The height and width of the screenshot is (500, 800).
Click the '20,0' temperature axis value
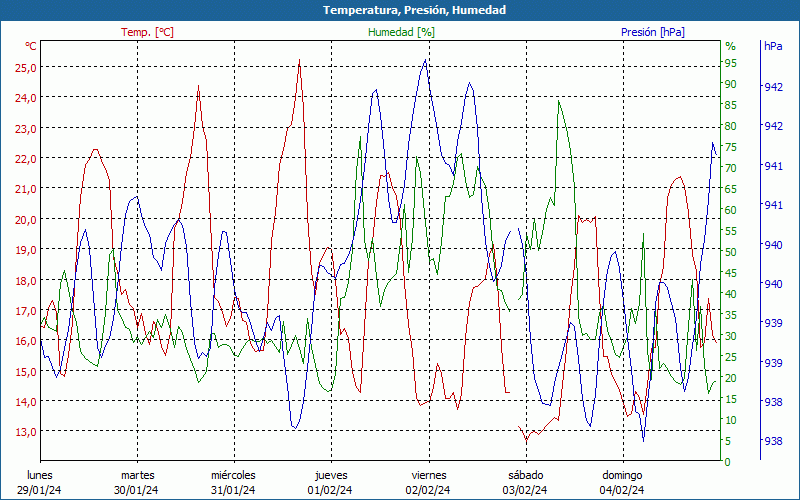tap(26, 219)
